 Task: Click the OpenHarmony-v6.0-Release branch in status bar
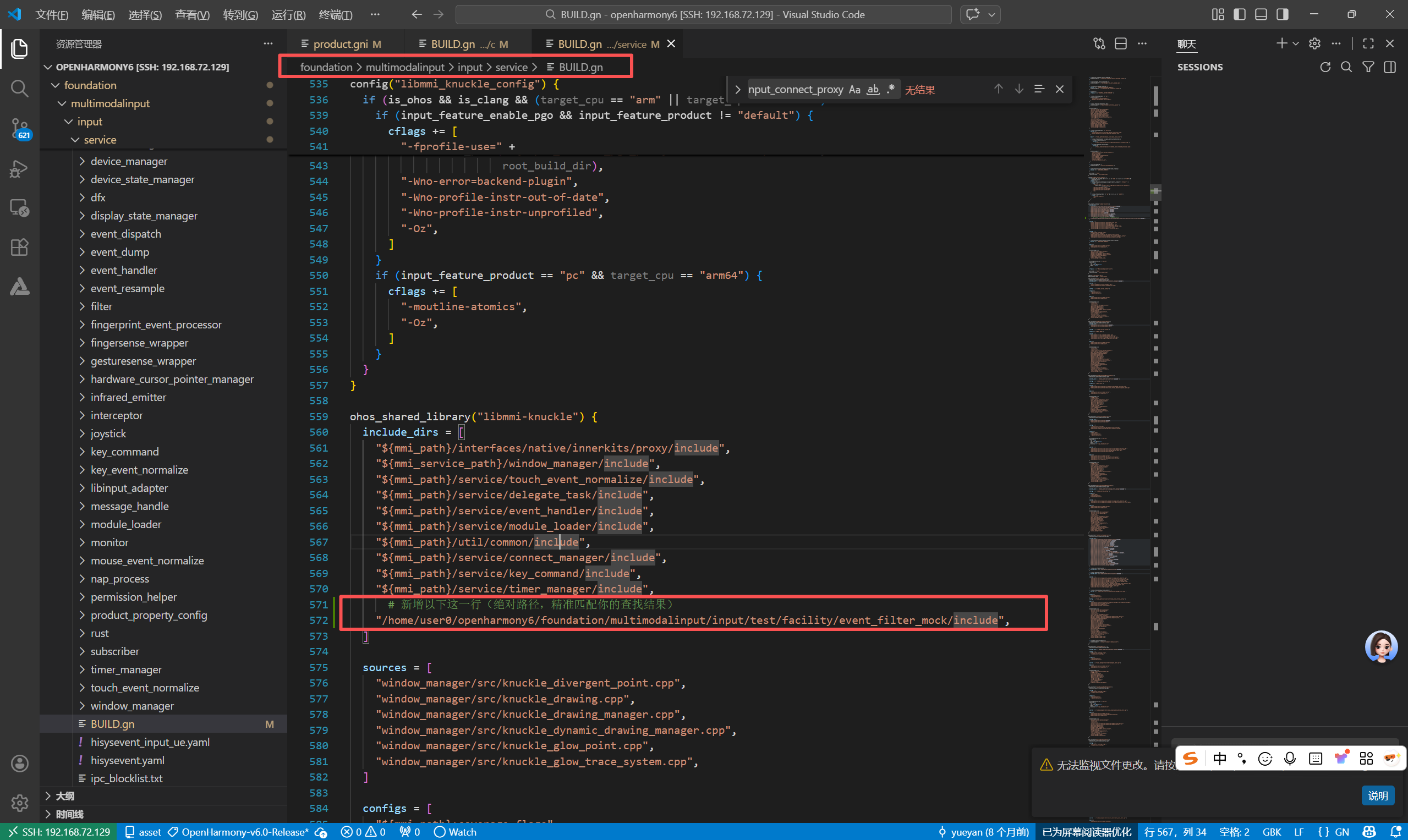pyautogui.click(x=244, y=832)
